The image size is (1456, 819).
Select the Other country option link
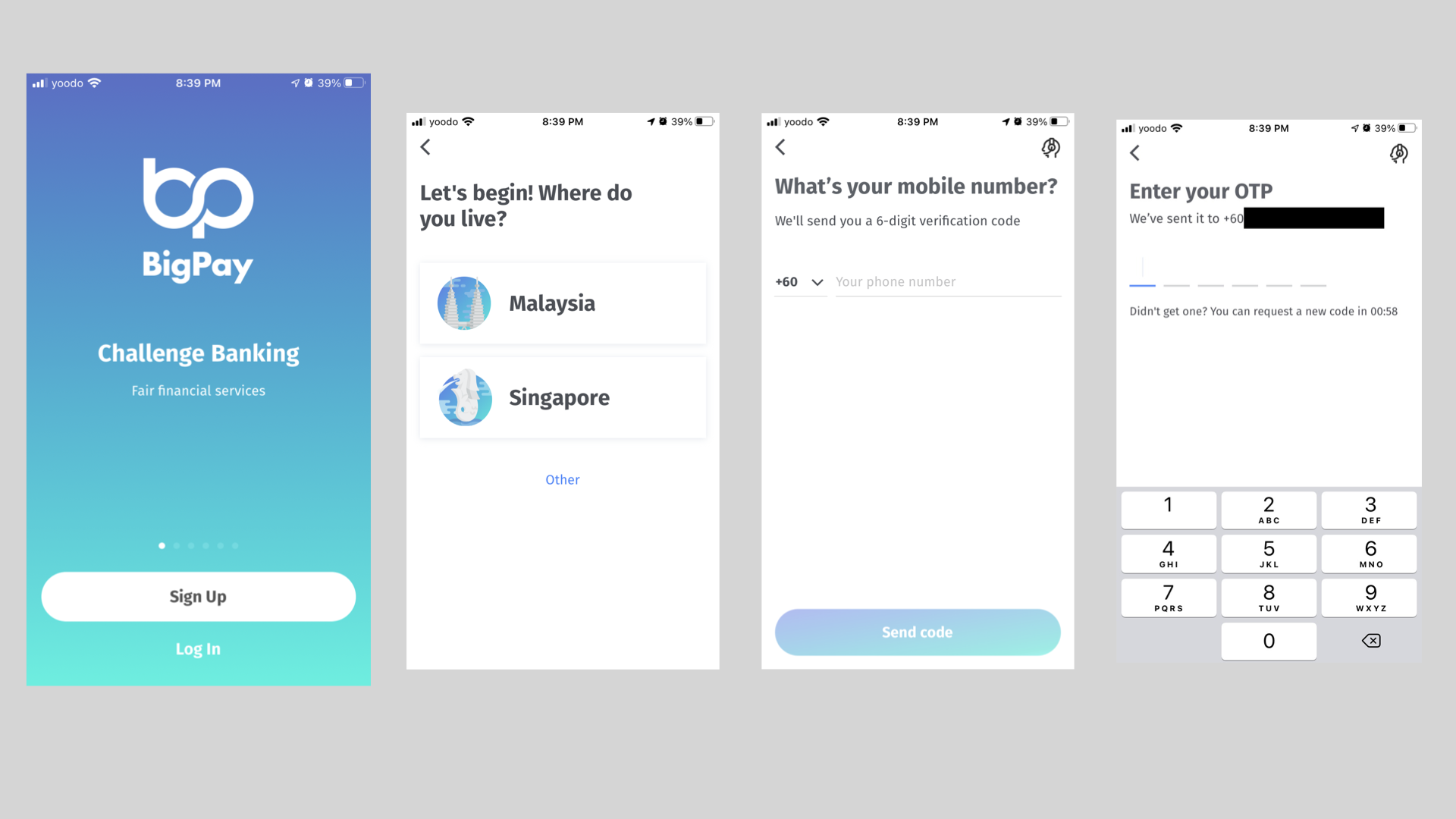(x=561, y=478)
